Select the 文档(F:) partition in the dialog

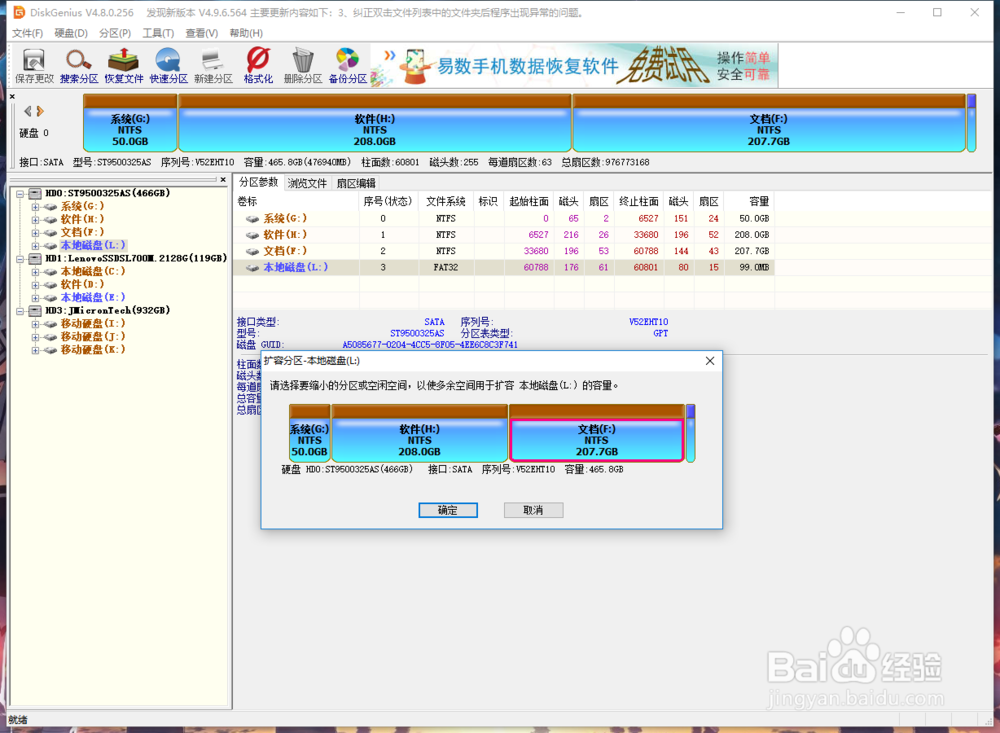[x=596, y=434]
